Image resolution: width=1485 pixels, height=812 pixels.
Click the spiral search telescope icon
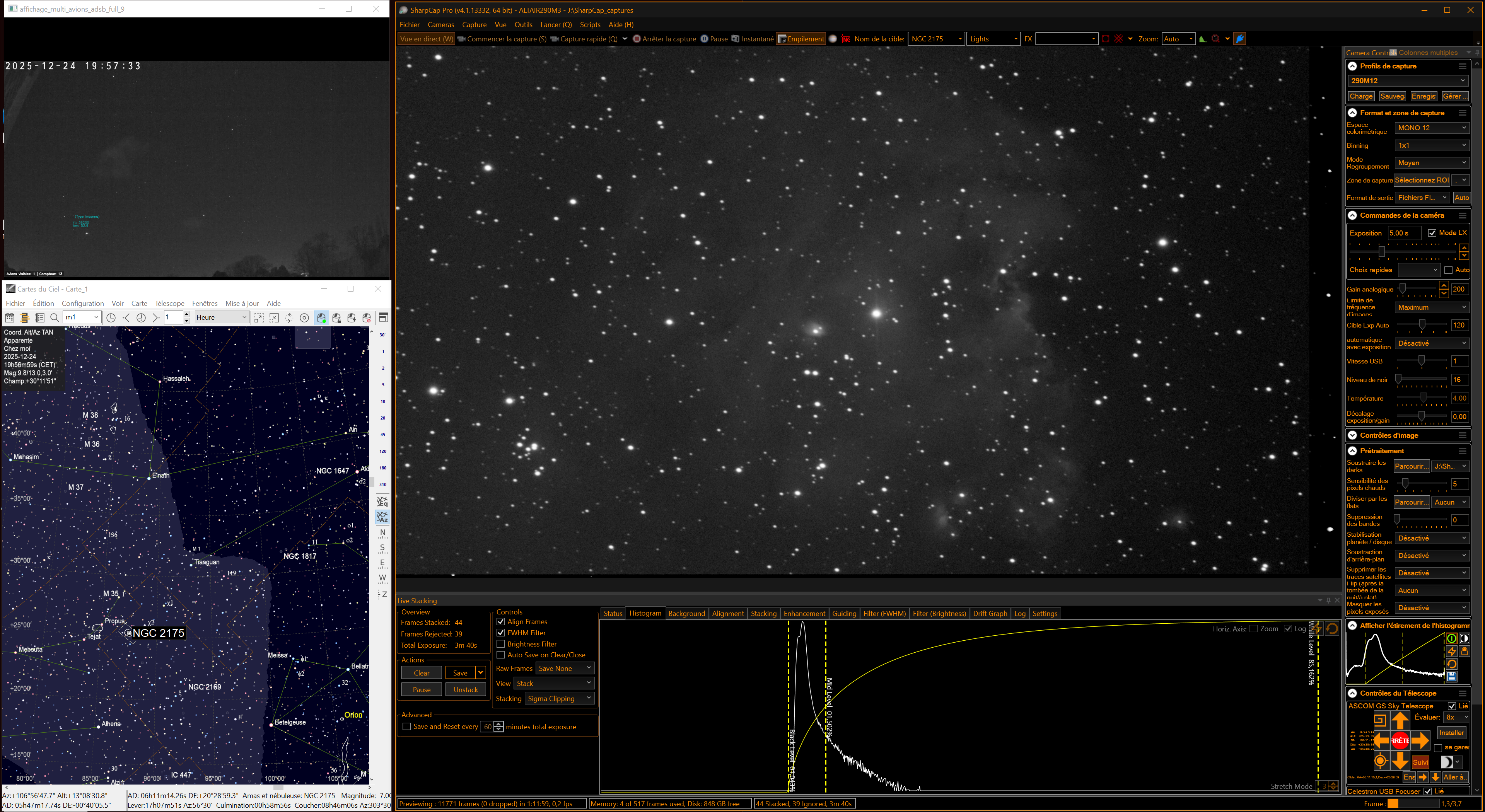click(1379, 720)
